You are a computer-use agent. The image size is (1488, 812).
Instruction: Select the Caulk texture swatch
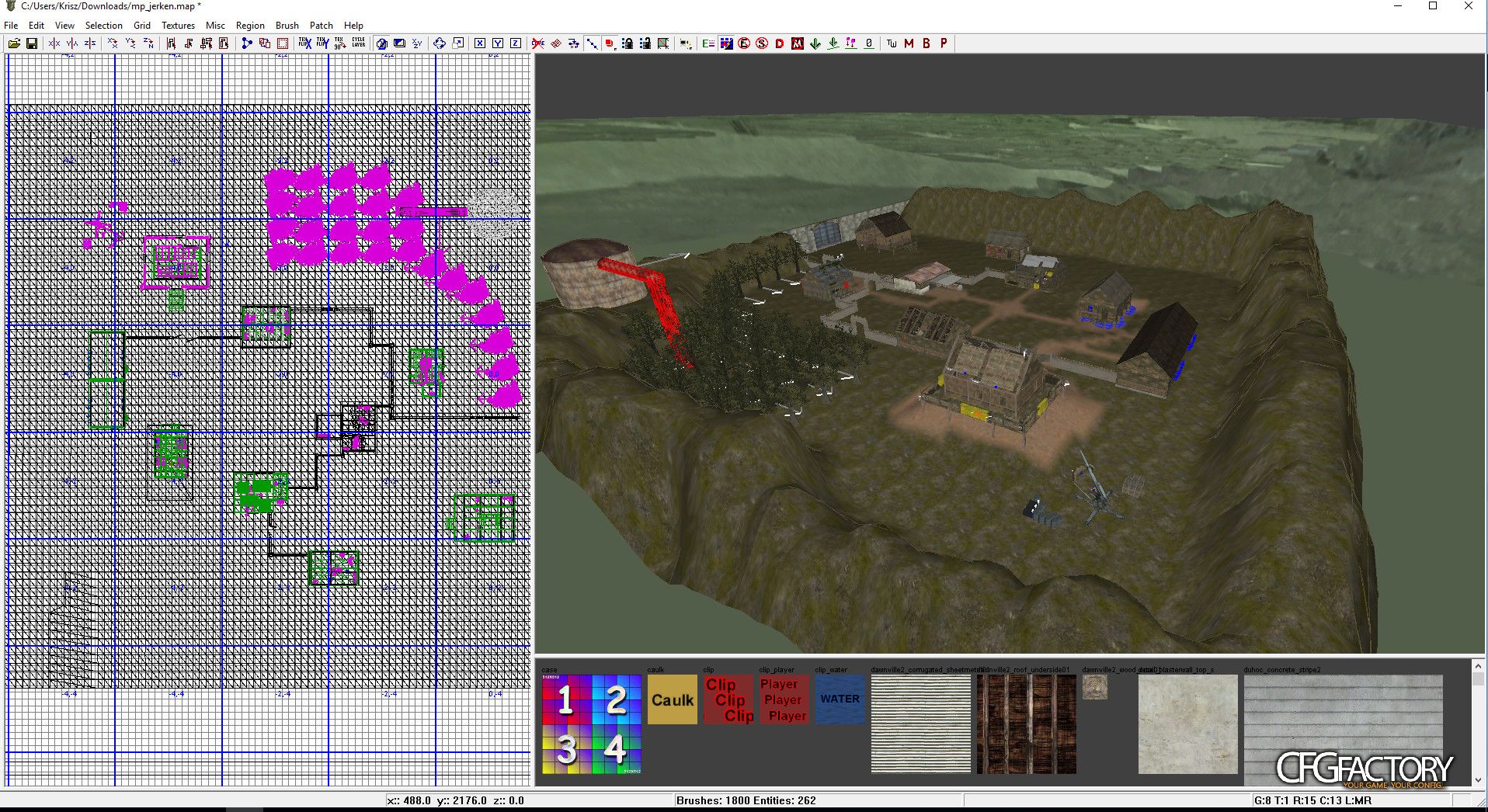pyautogui.click(x=673, y=699)
